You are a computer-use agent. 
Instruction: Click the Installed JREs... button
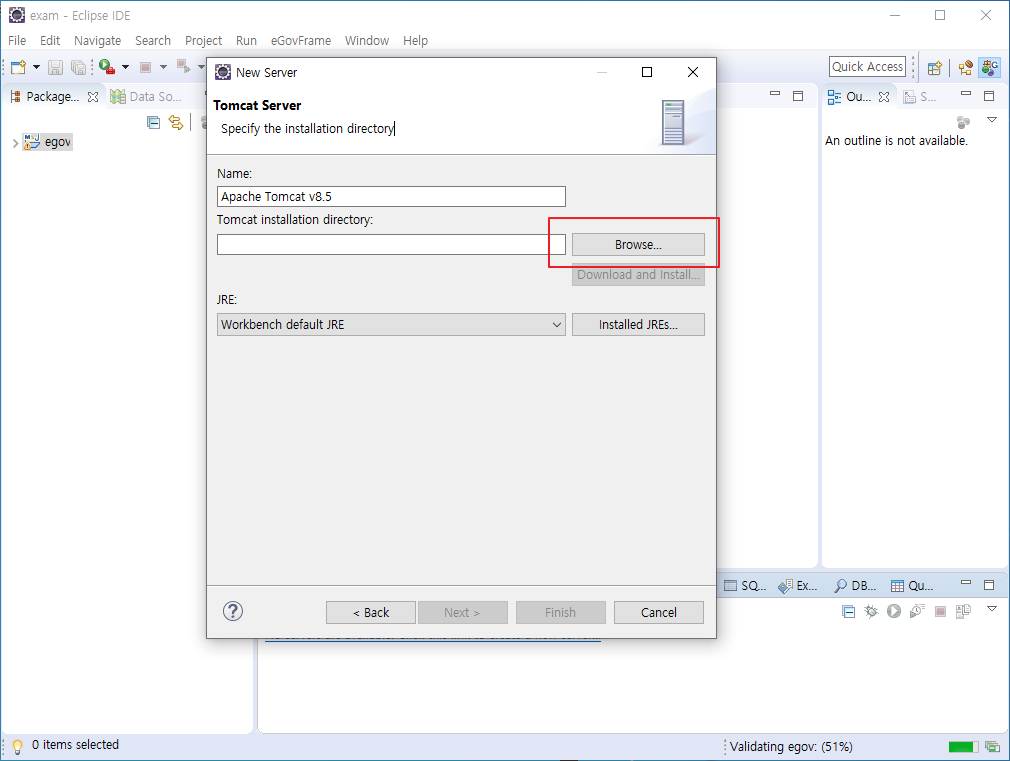tap(638, 325)
